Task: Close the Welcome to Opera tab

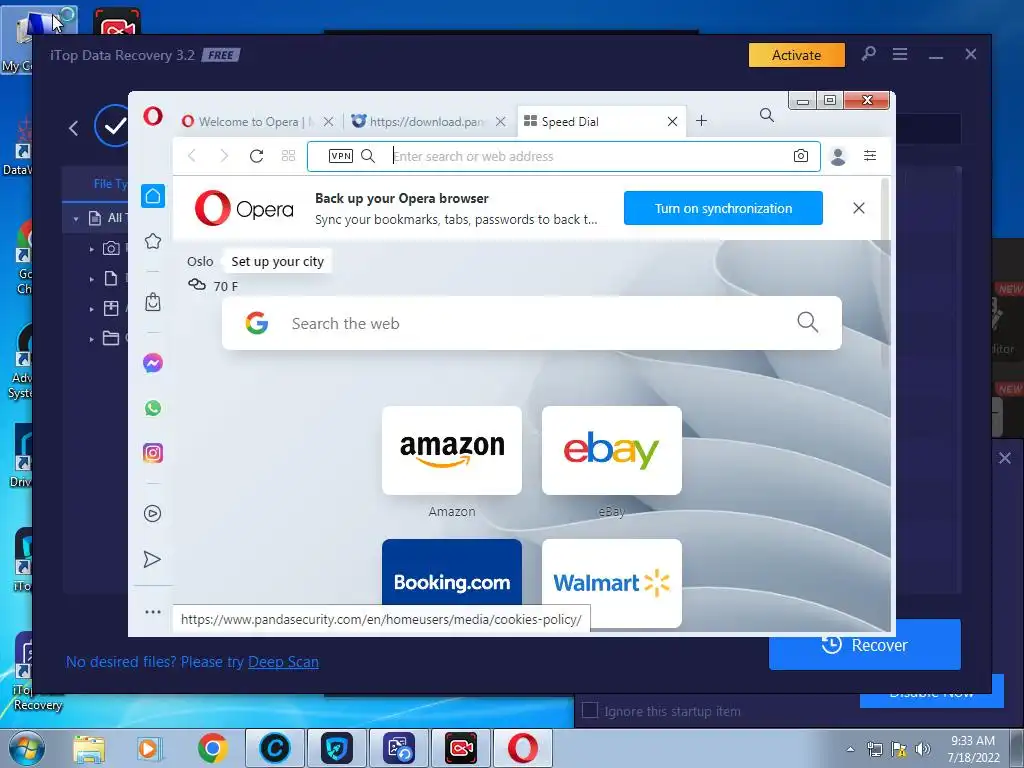Action: point(328,121)
